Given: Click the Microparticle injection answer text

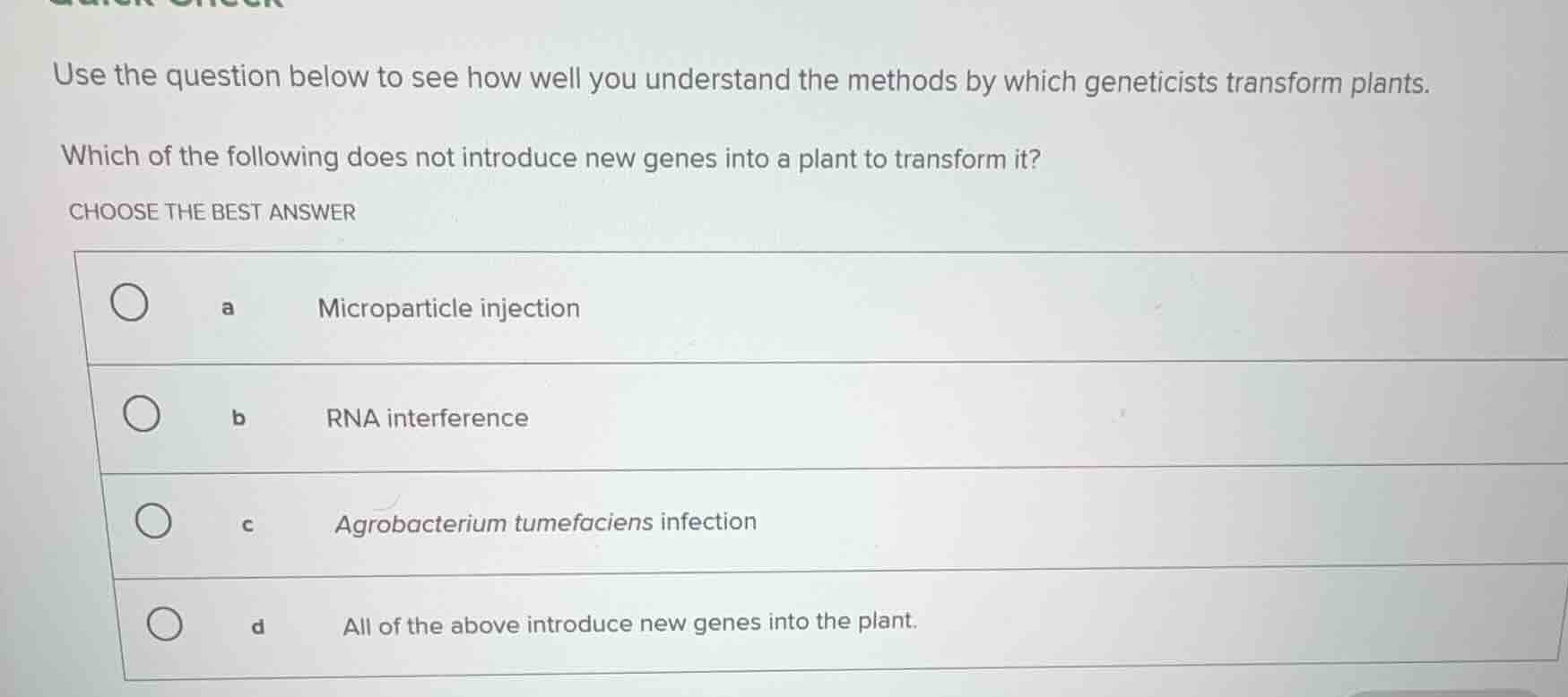Looking at the screenshot, I should (447, 308).
